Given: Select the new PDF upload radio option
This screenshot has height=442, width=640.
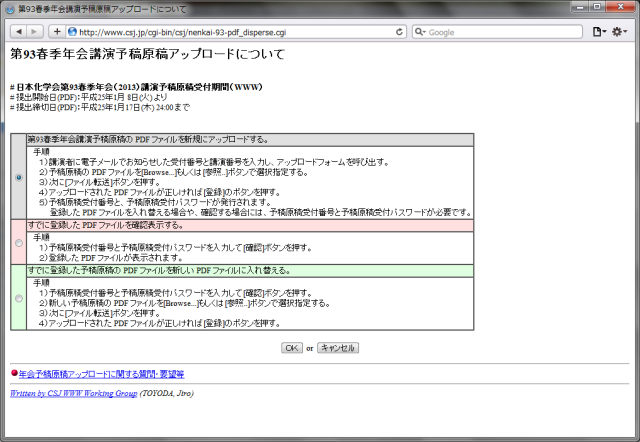Looking at the screenshot, I should (19, 177).
